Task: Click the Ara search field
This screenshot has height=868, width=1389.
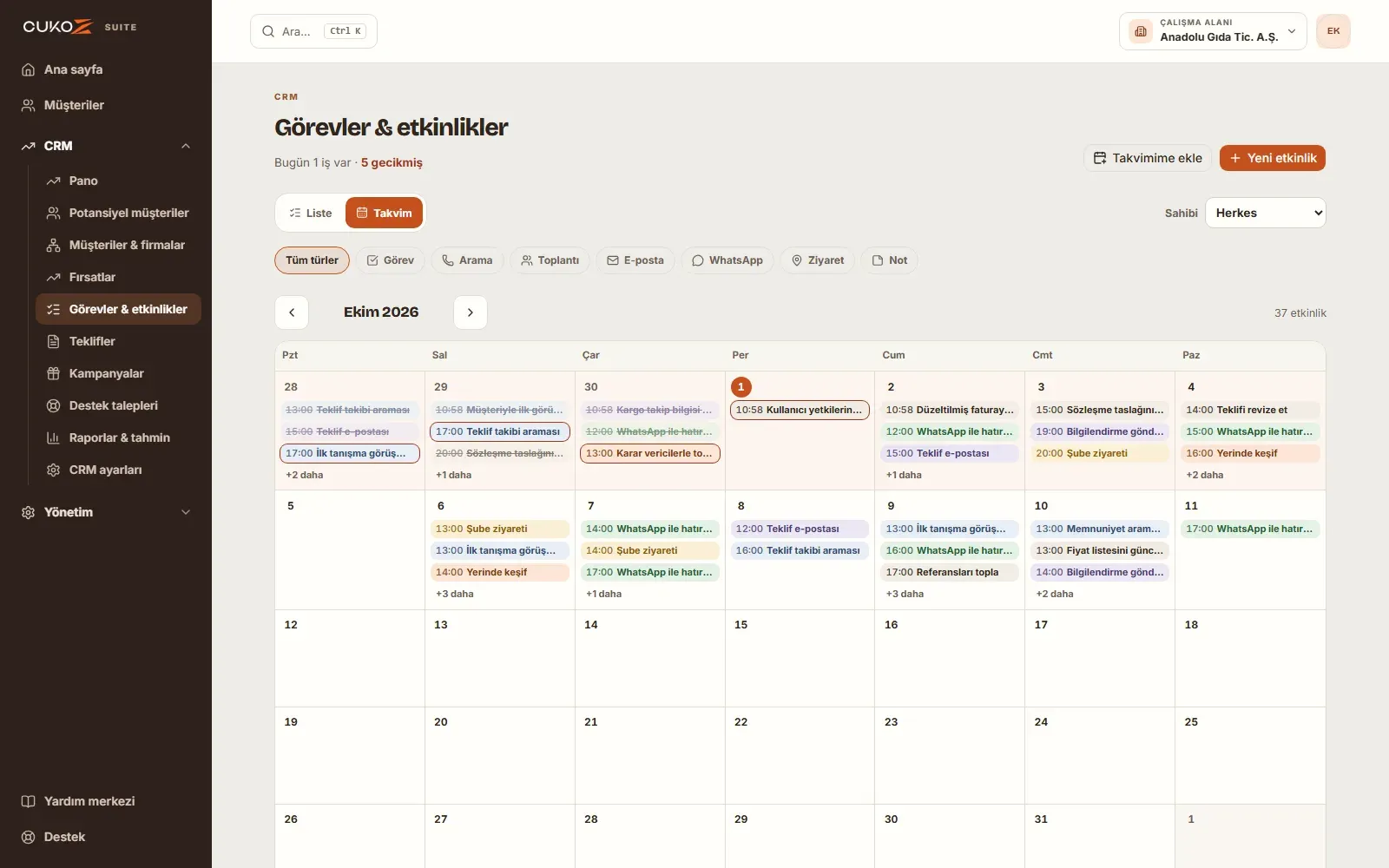Action: (313, 31)
